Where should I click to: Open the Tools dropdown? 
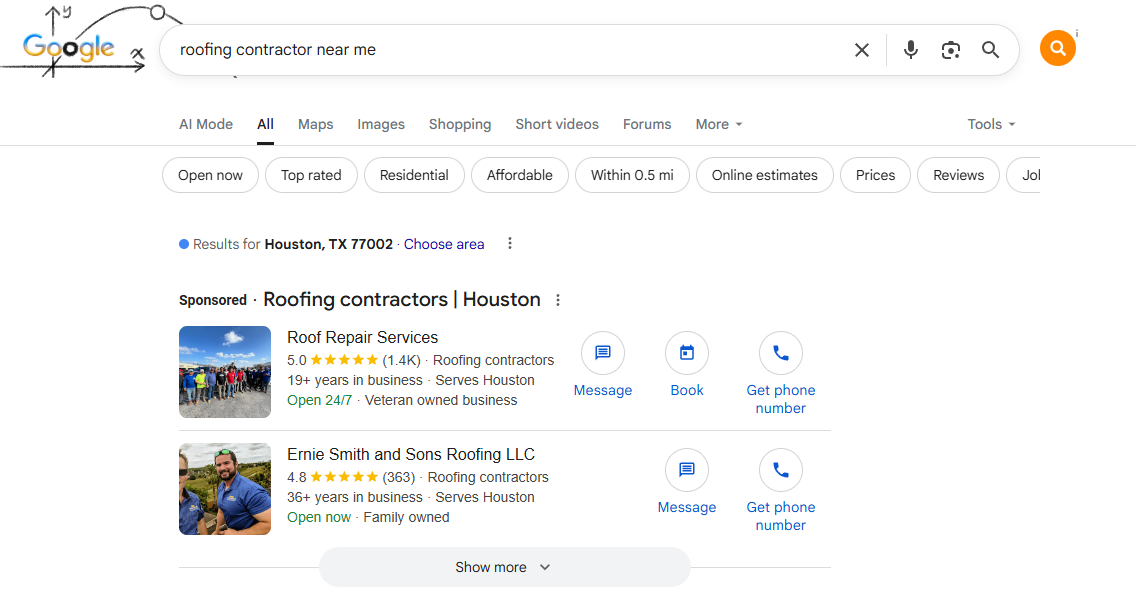(991, 125)
